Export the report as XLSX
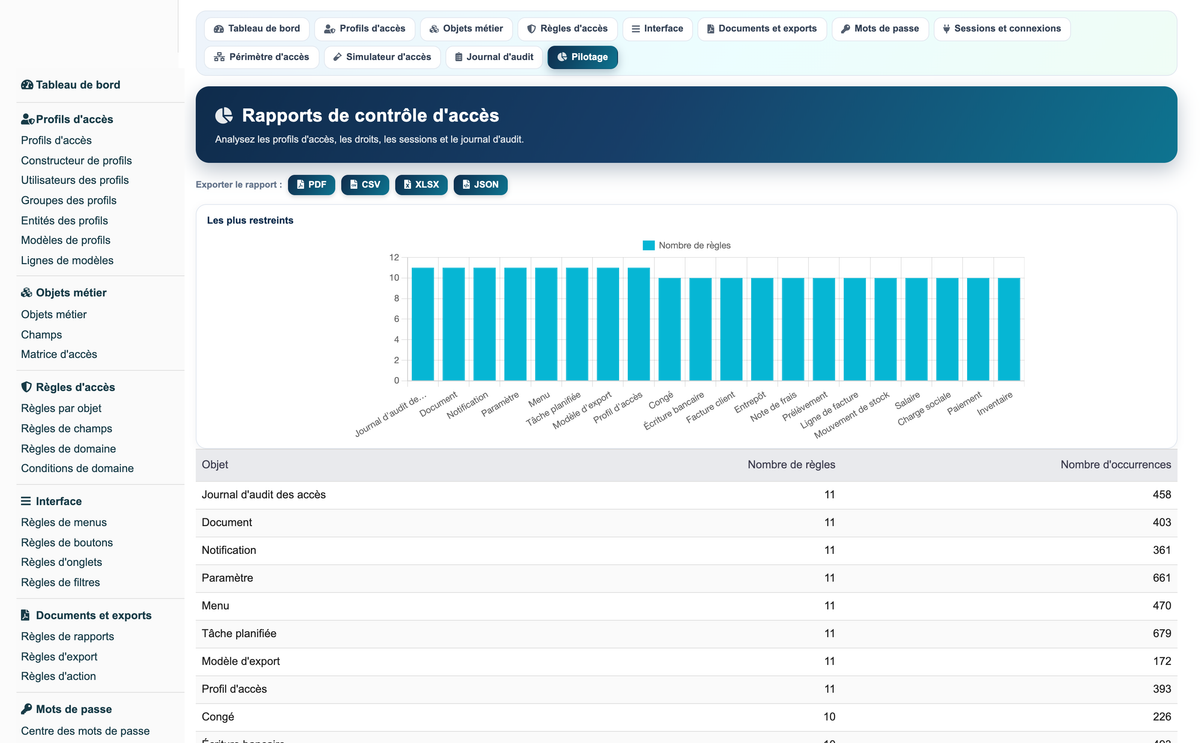Image resolution: width=1200 pixels, height=743 pixels. click(x=420, y=185)
